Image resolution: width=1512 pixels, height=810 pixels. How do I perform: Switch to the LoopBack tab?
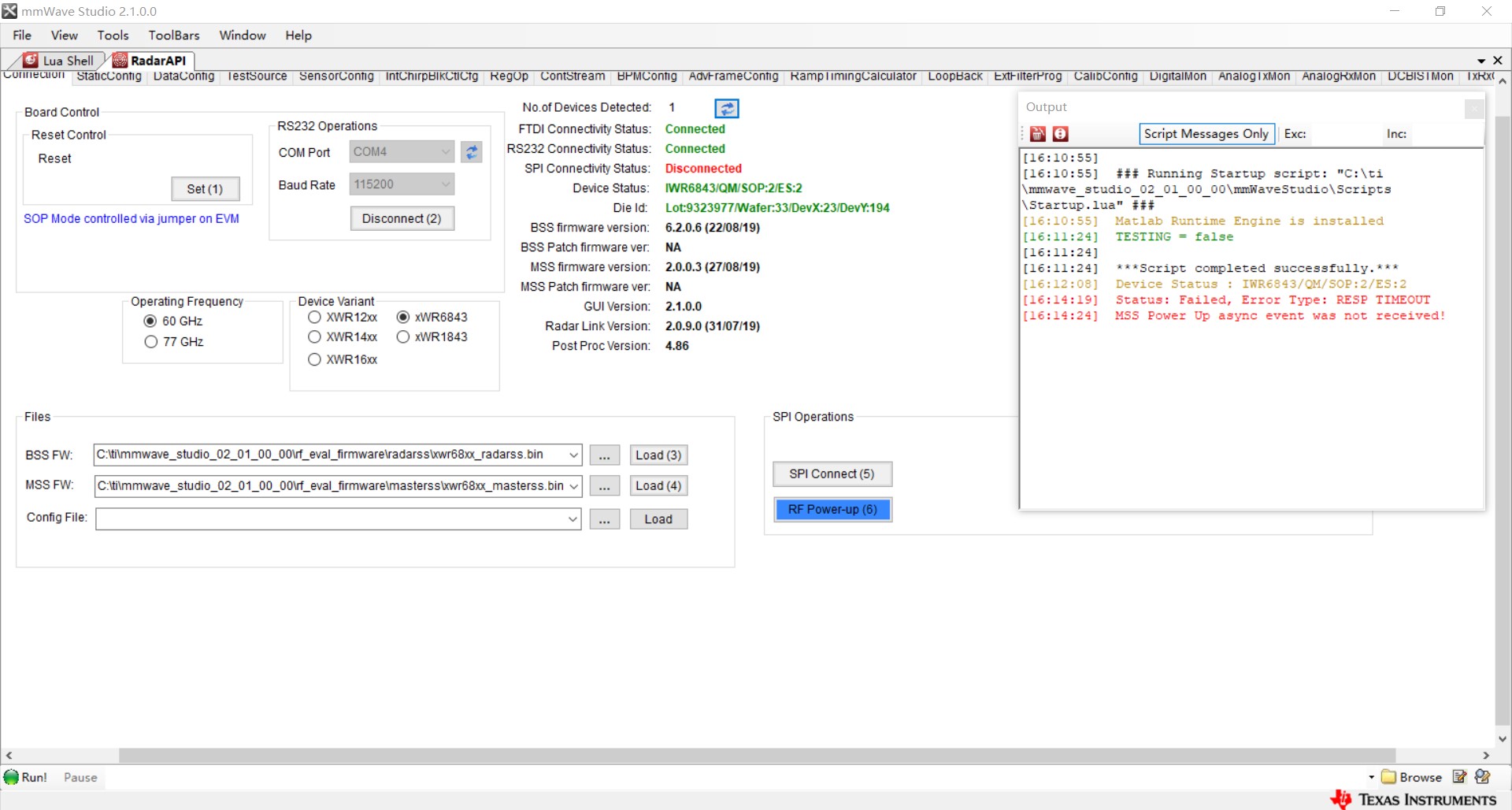pos(955,76)
